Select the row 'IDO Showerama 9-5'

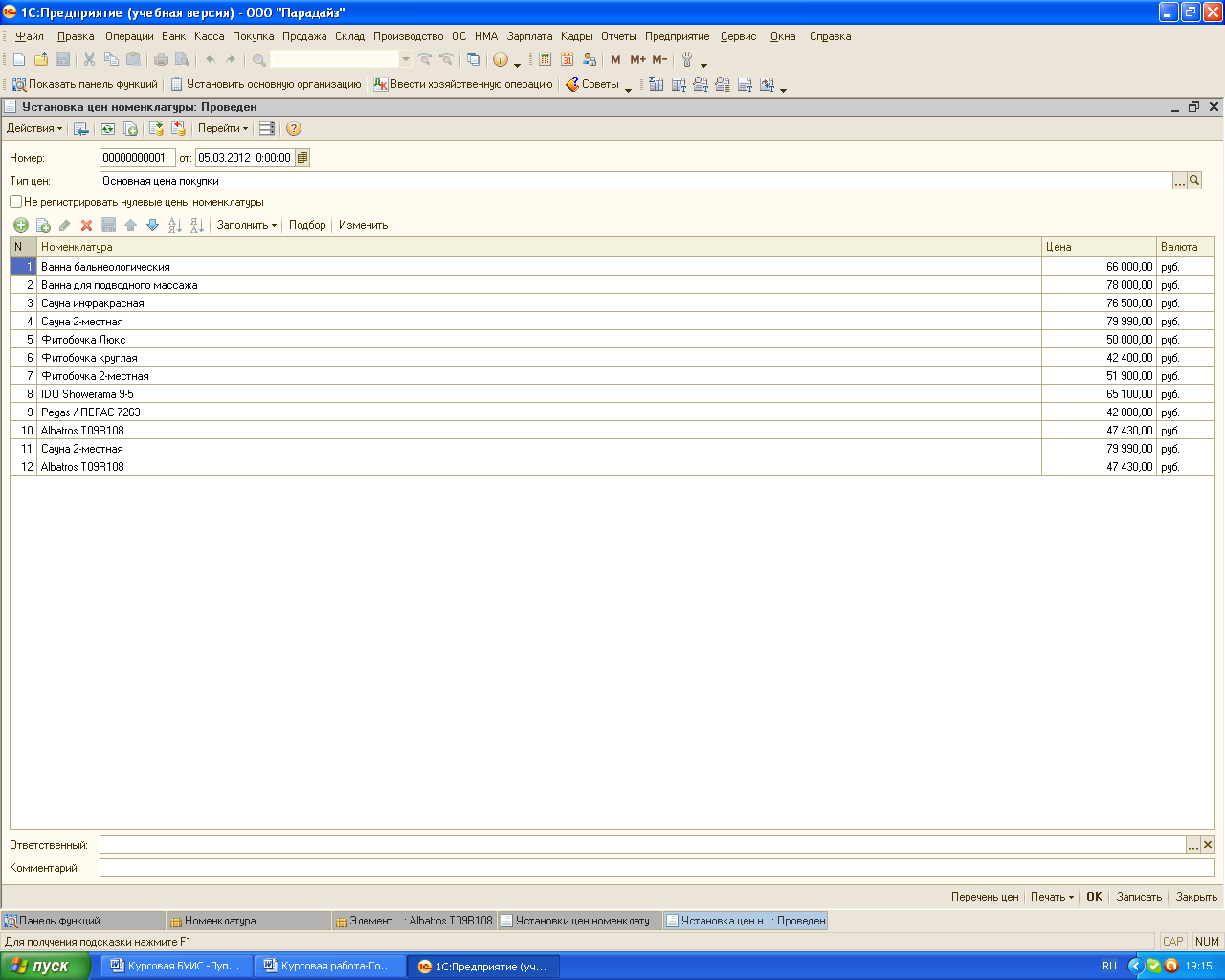[612, 394]
